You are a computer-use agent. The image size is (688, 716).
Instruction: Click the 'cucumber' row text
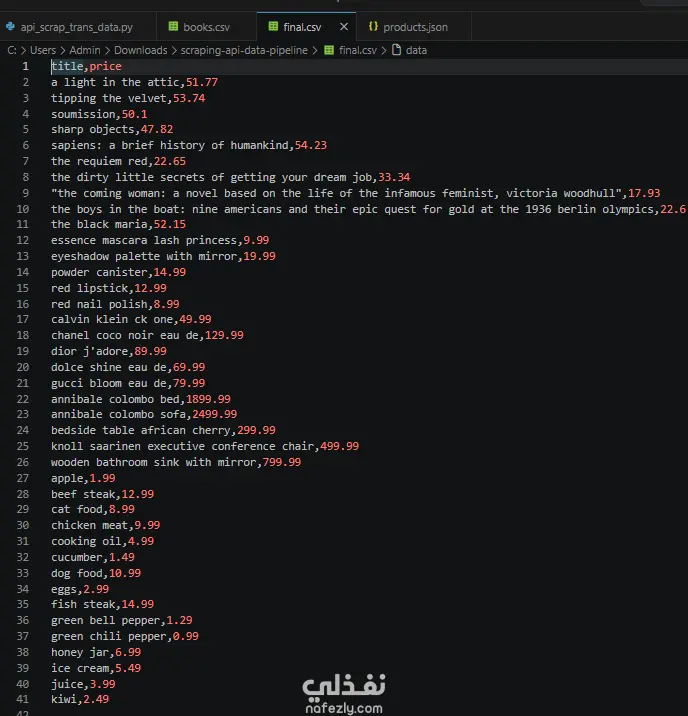(77, 557)
